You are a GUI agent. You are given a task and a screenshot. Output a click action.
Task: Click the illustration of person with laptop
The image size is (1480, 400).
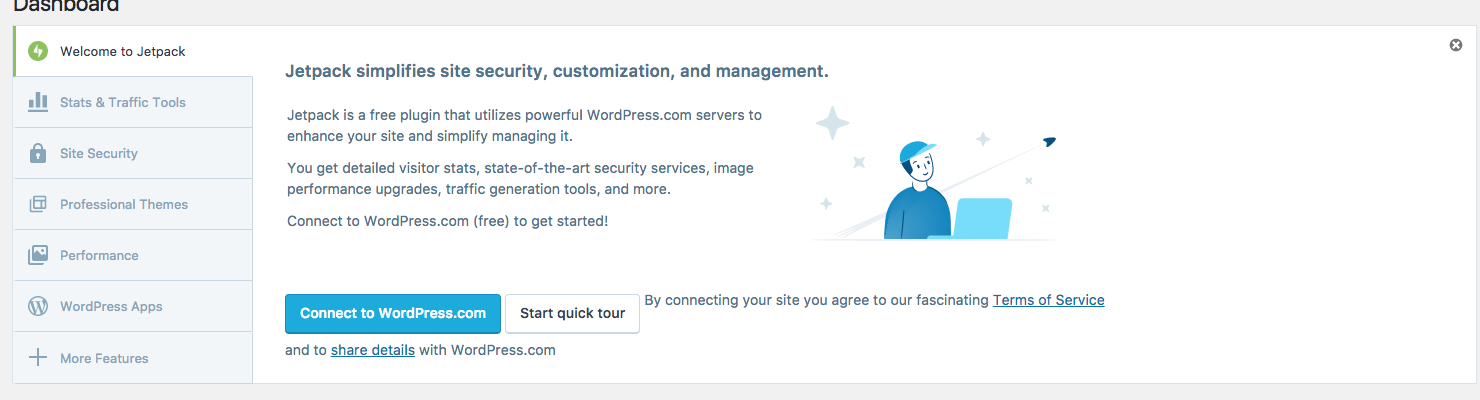[935, 180]
